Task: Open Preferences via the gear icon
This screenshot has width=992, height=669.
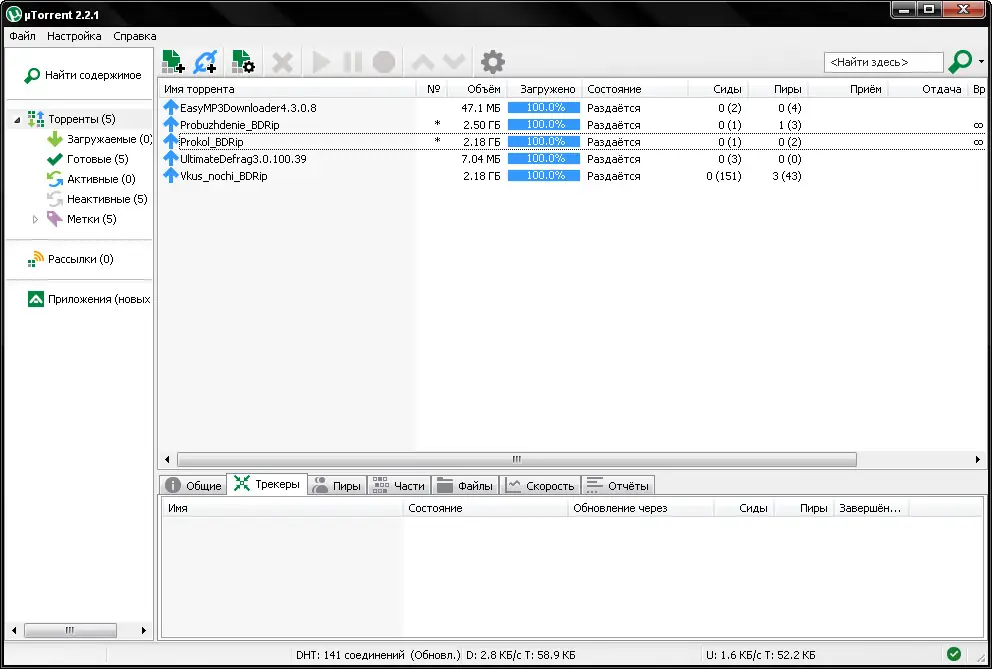Action: click(491, 61)
